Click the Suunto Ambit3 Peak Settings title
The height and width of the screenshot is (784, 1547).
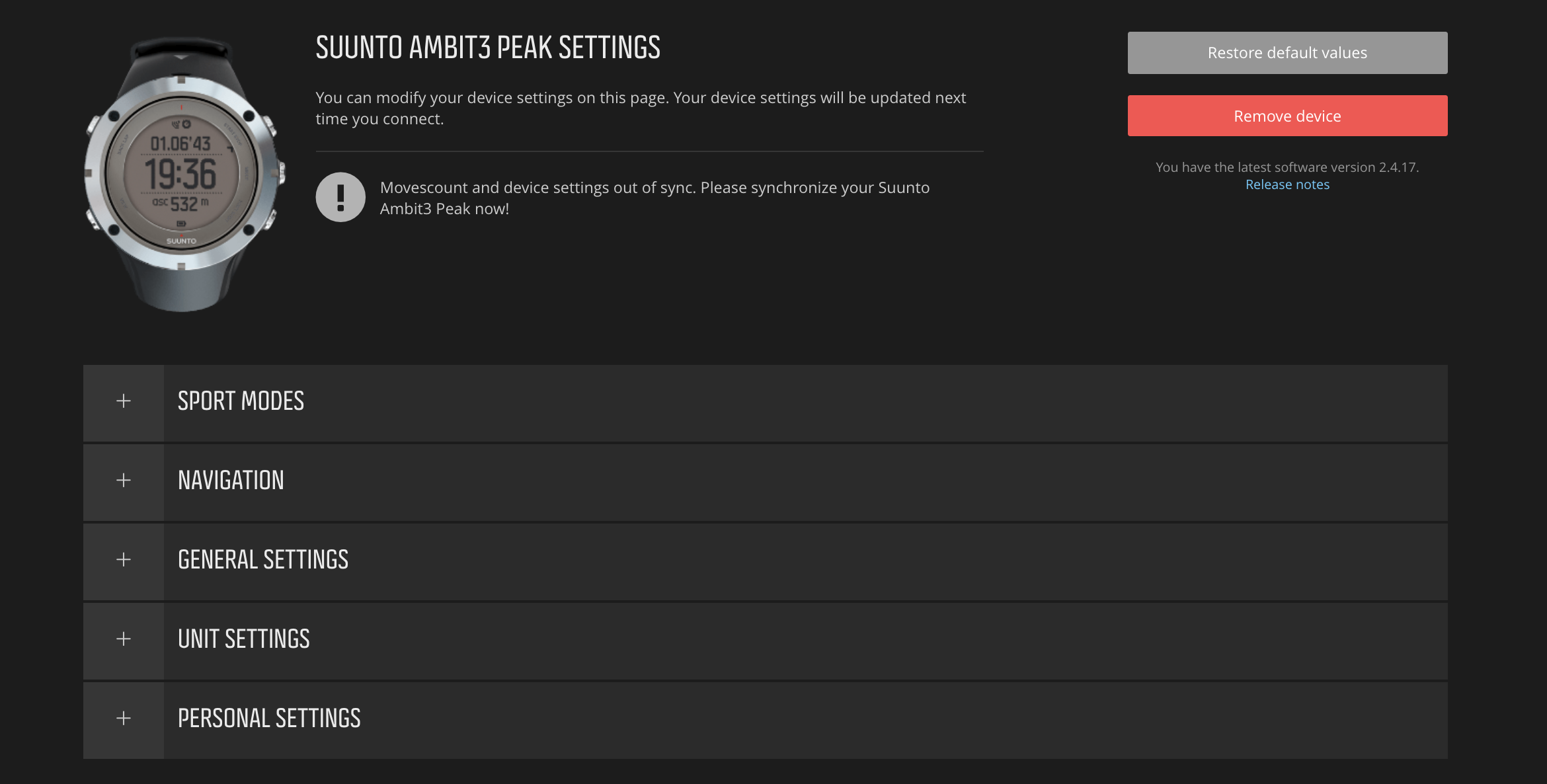[x=488, y=48]
